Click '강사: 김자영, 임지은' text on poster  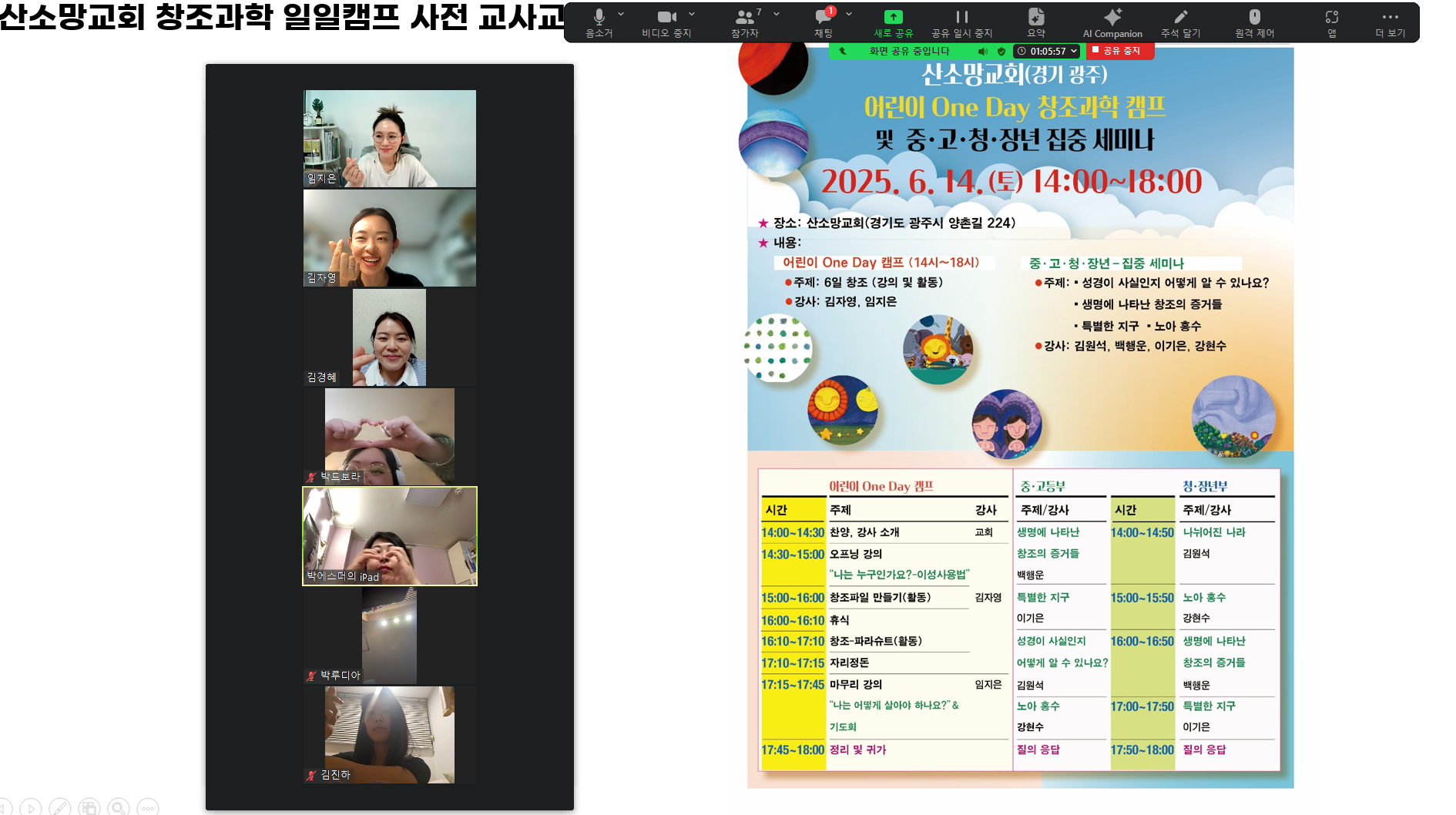pos(845,301)
